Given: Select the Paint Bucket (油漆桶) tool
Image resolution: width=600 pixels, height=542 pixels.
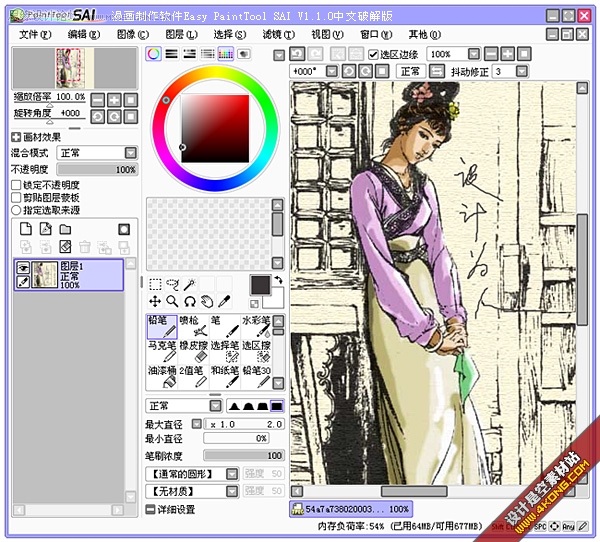Looking at the screenshot, I should pos(162,377).
